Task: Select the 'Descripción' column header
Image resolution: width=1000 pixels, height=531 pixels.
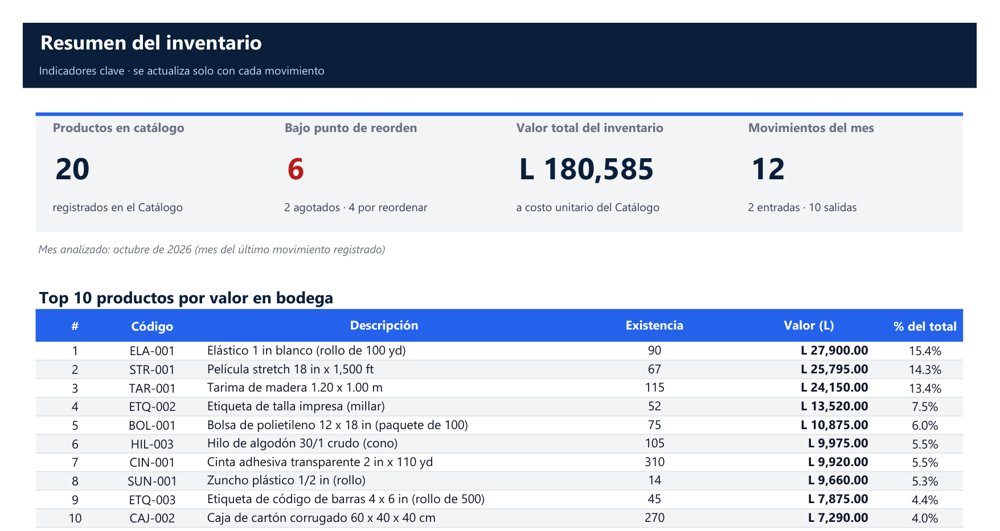Action: 384,325
